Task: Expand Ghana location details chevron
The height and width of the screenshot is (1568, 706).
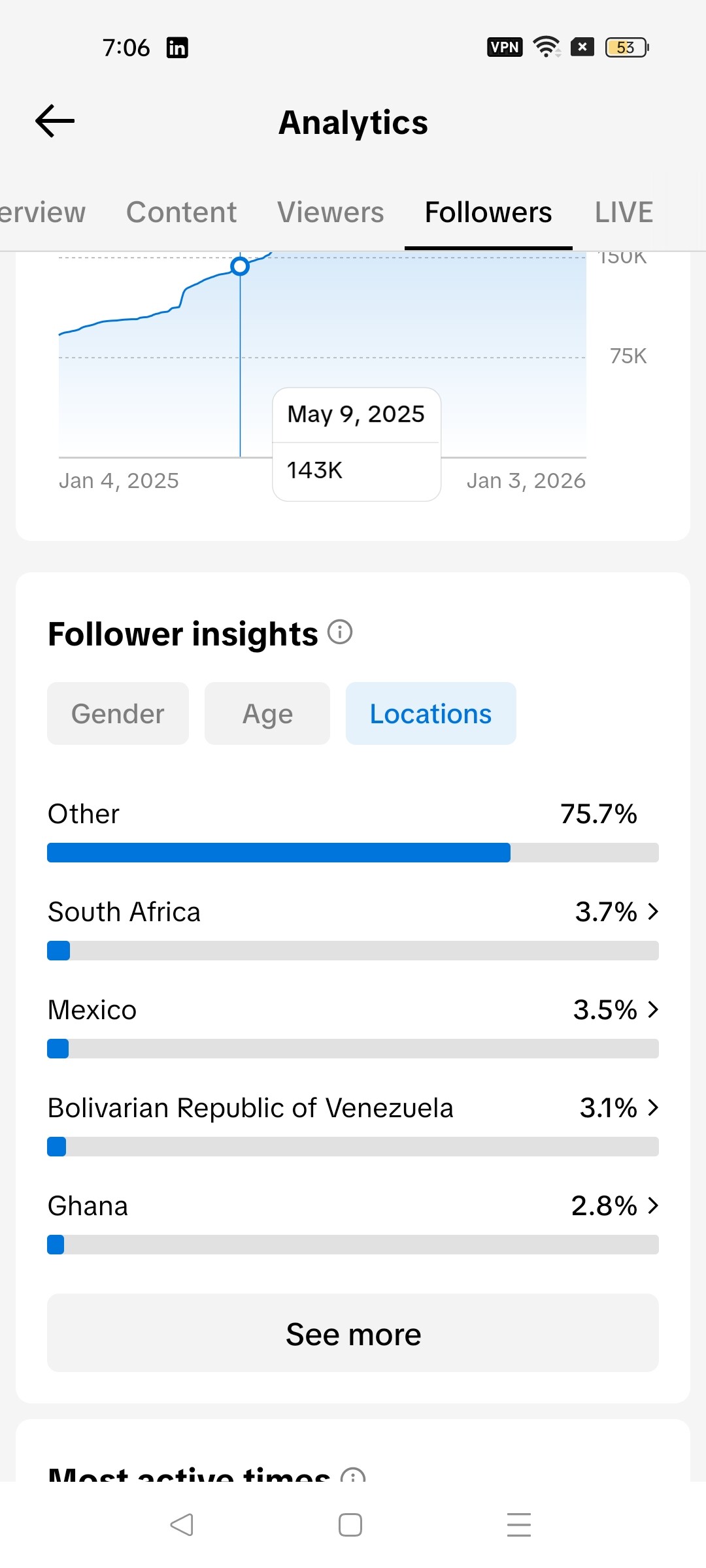Action: tap(652, 1205)
